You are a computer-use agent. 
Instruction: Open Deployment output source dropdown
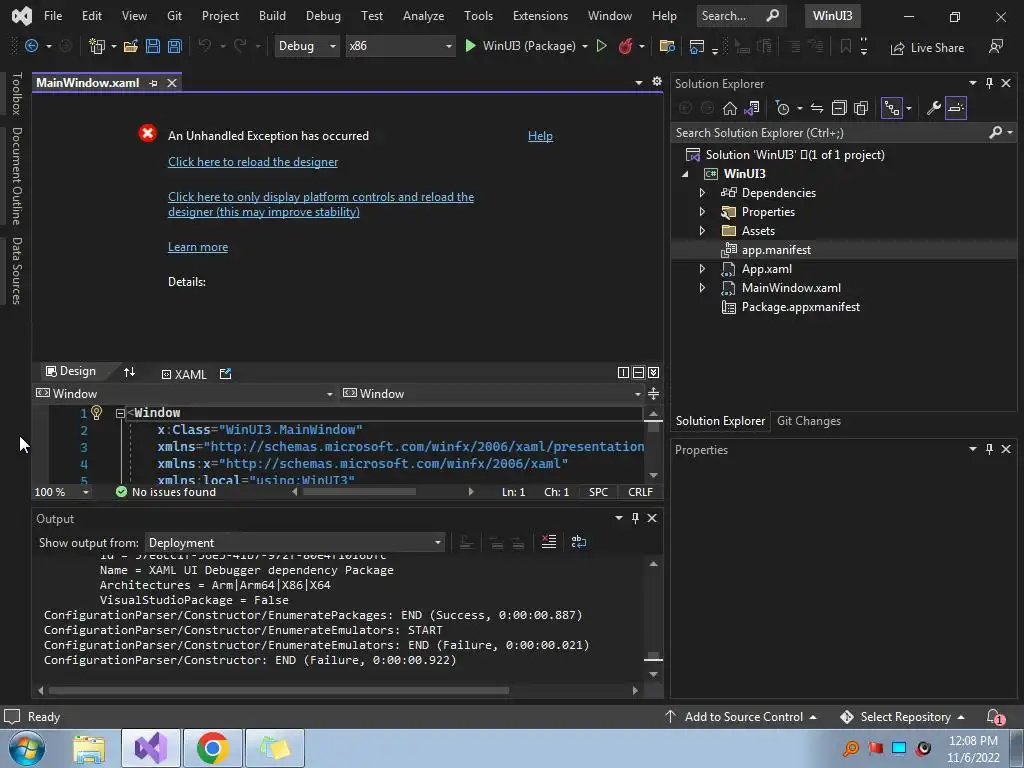(x=295, y=543)
